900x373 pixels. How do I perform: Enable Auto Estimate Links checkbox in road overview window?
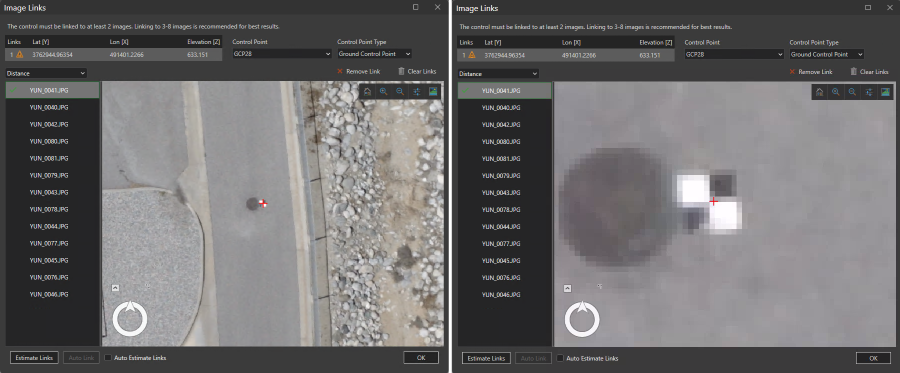(x=108, y=358)
